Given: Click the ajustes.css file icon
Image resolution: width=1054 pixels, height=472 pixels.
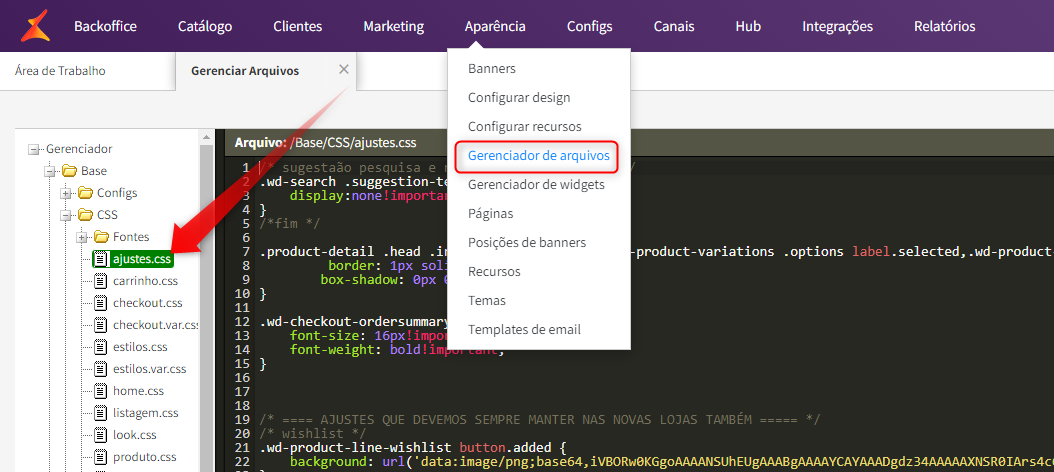Looking at the screenshot, I should [101, 259].
